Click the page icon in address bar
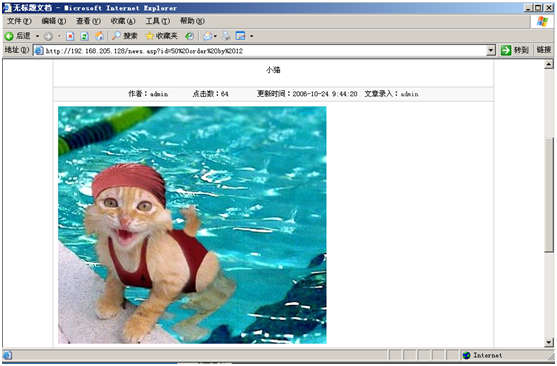The height and width of the screenshot is (366, 557). pos(39,50)
